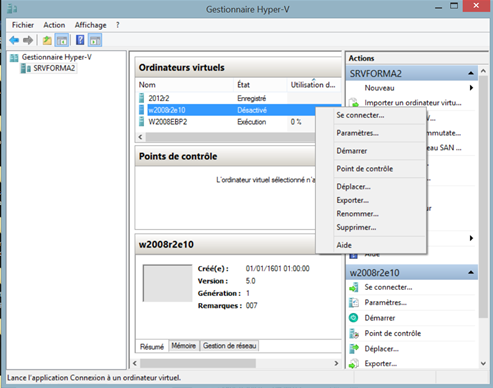Click the Actions pane scroll up arrow
The height and width of the screenshot is (388, 493).
[483, 71]
